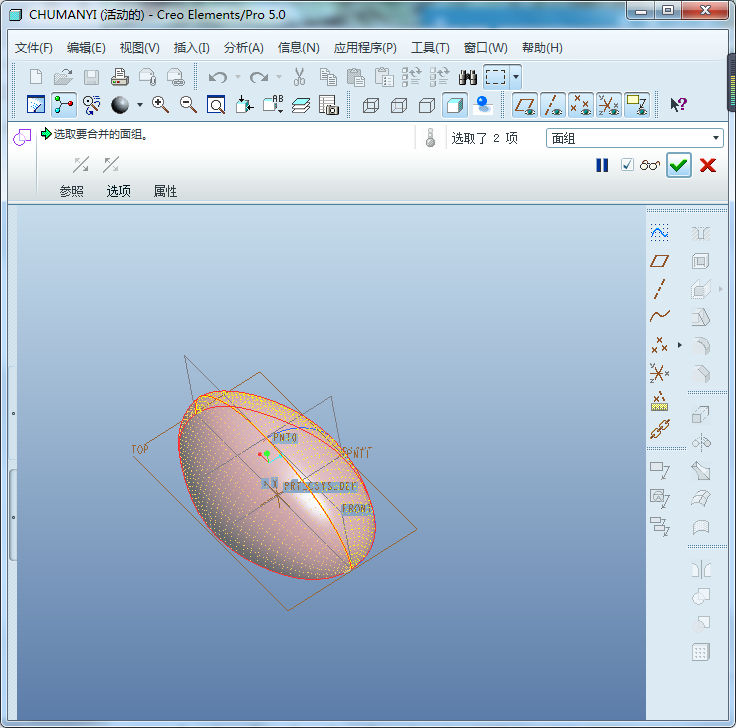Click the binoculars Find icon

(468, 77)
